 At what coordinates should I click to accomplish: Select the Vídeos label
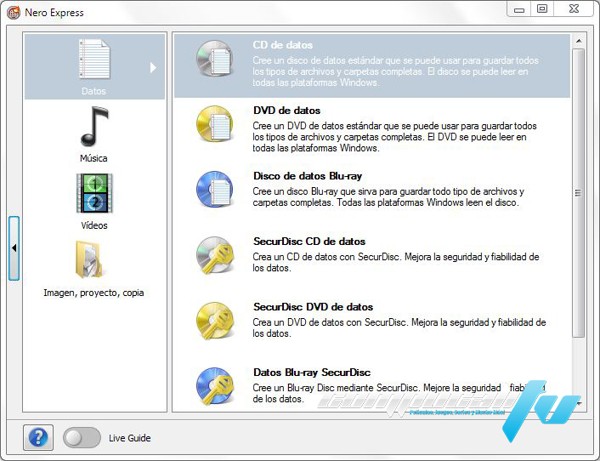[94, 225]
